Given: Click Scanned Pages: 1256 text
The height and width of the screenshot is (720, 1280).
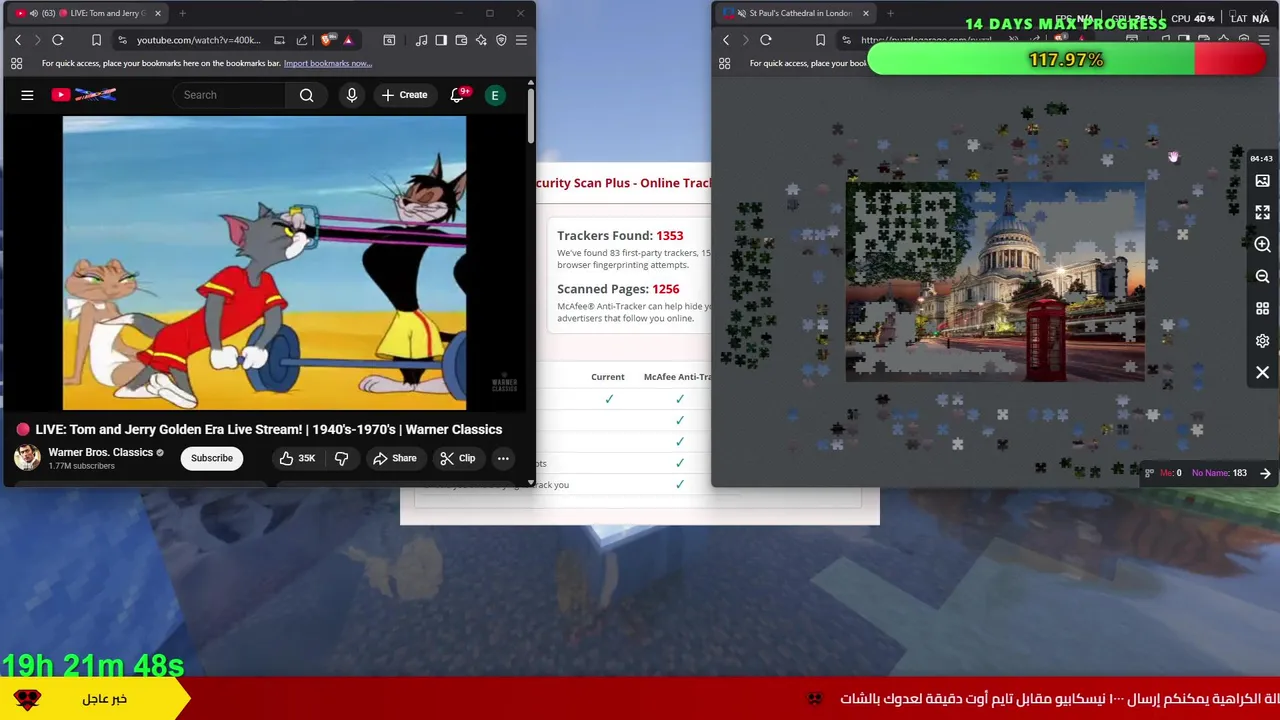Looking at the screenshot, I should pos(618,289).
